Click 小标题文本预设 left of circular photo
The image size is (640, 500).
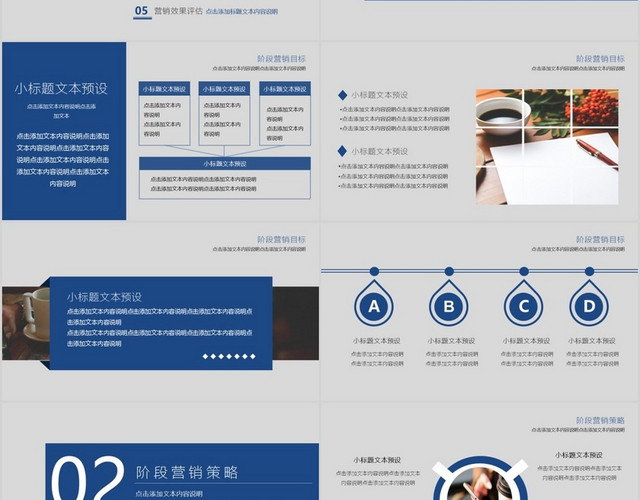tap(377, 460)
